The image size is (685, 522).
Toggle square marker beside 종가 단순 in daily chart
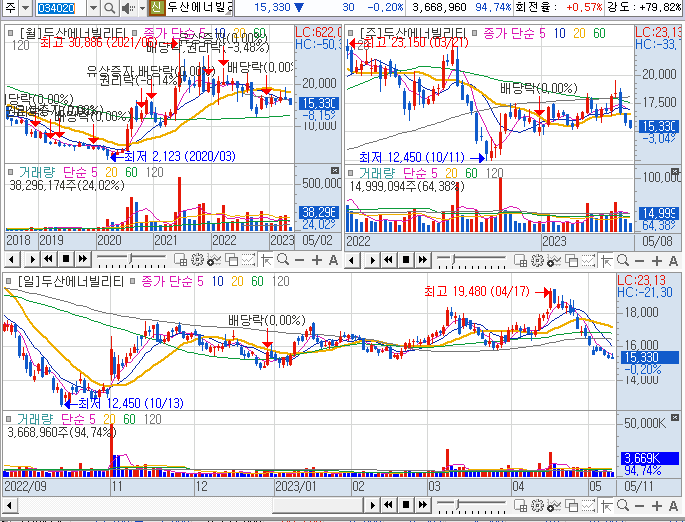[x=132, y=281]
